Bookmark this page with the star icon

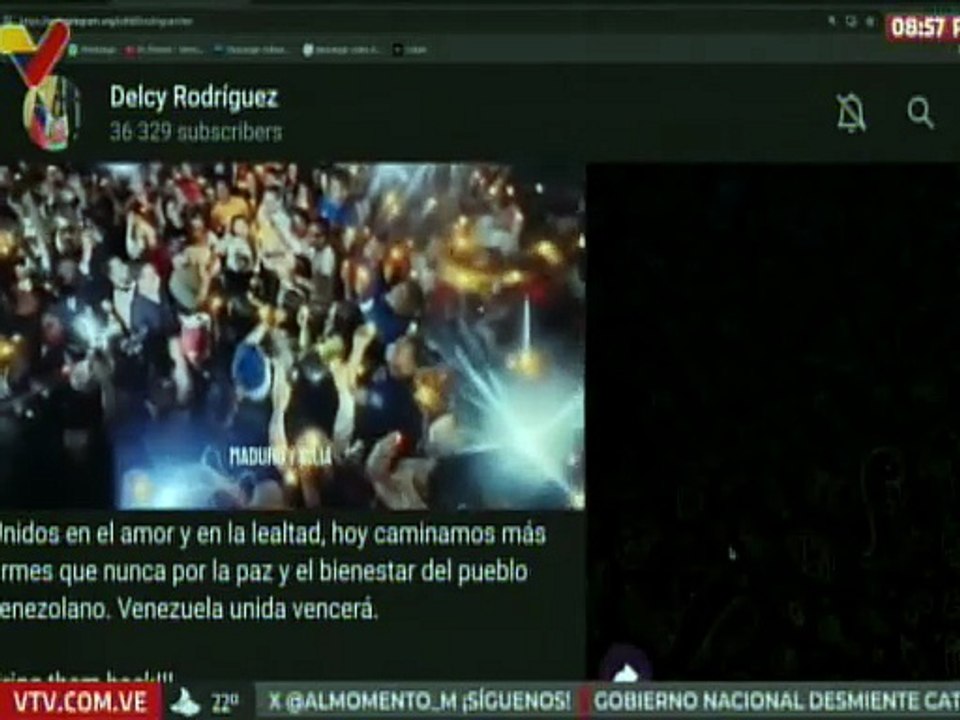pos(870,21)
